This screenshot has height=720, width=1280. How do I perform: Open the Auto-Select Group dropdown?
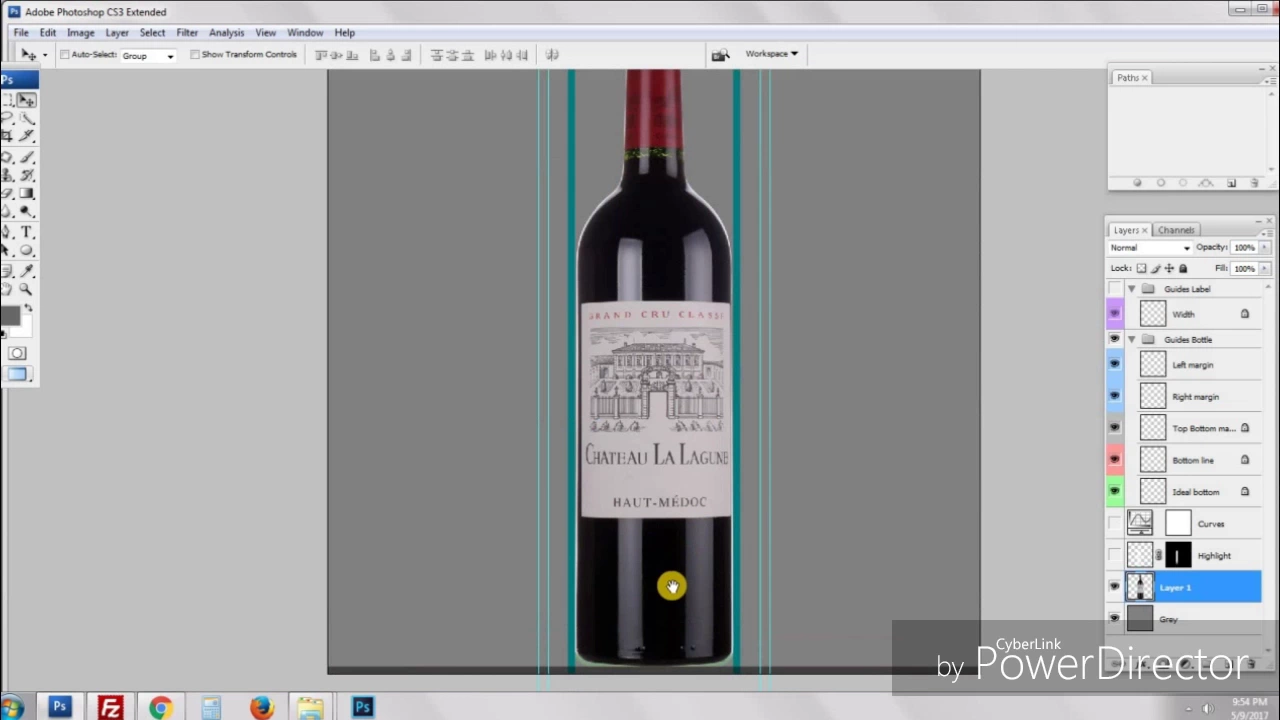click(x=148, y=56)
